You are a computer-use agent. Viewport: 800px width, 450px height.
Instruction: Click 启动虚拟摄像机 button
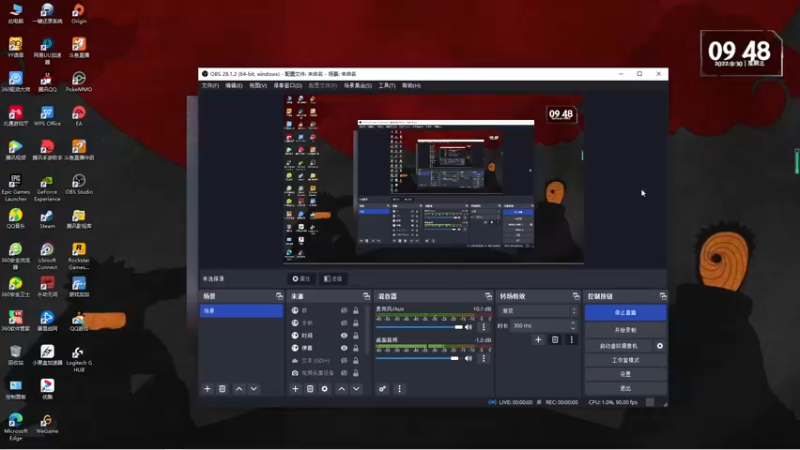click(x=618, y=346)
